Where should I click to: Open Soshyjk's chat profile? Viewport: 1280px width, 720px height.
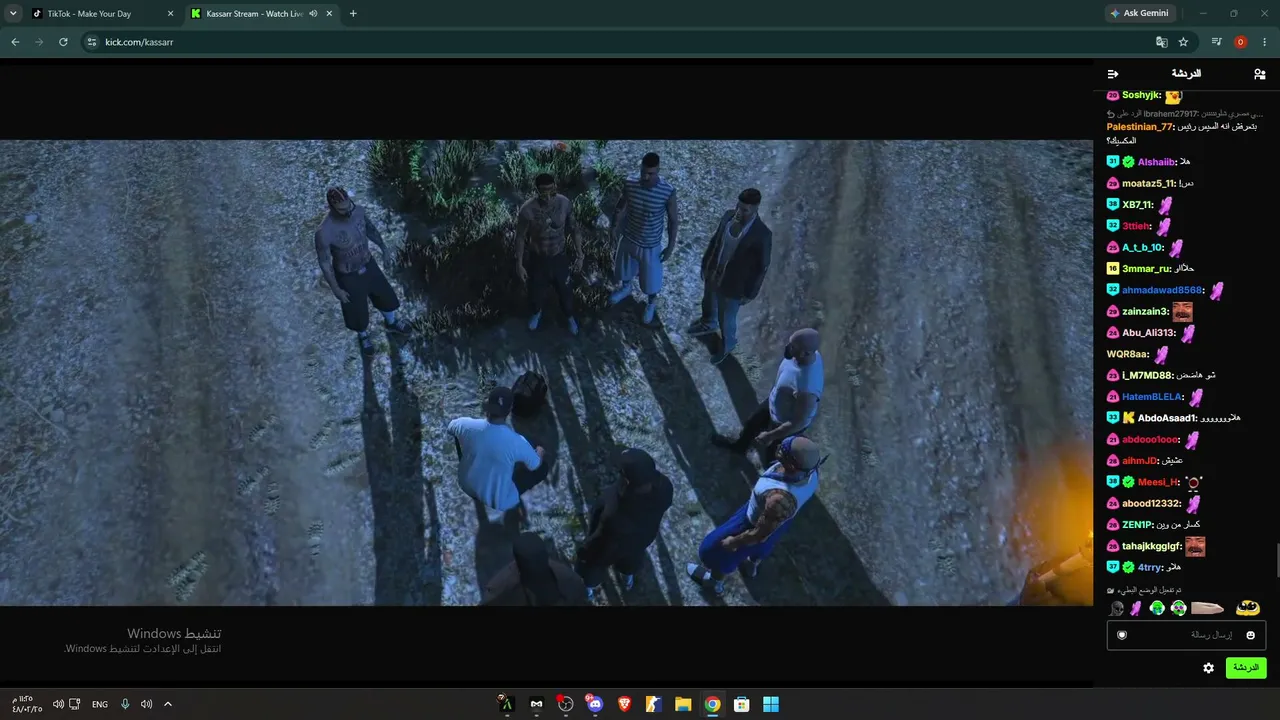coord(1141,95)
